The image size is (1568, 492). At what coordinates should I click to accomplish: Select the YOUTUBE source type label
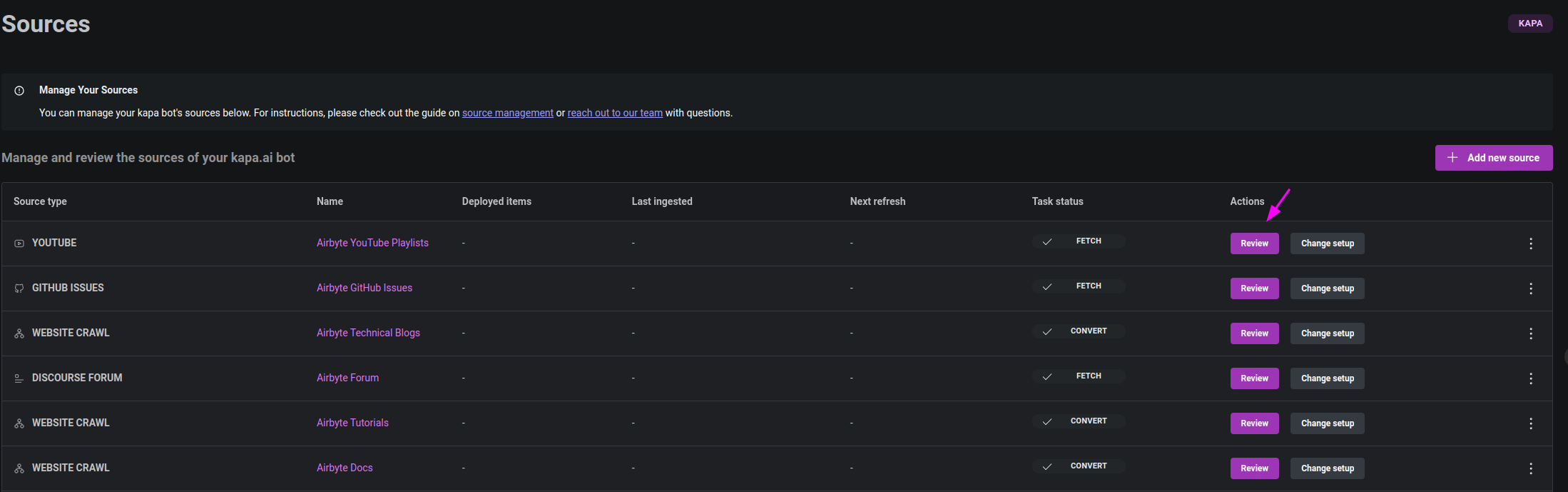coord(54,243)
